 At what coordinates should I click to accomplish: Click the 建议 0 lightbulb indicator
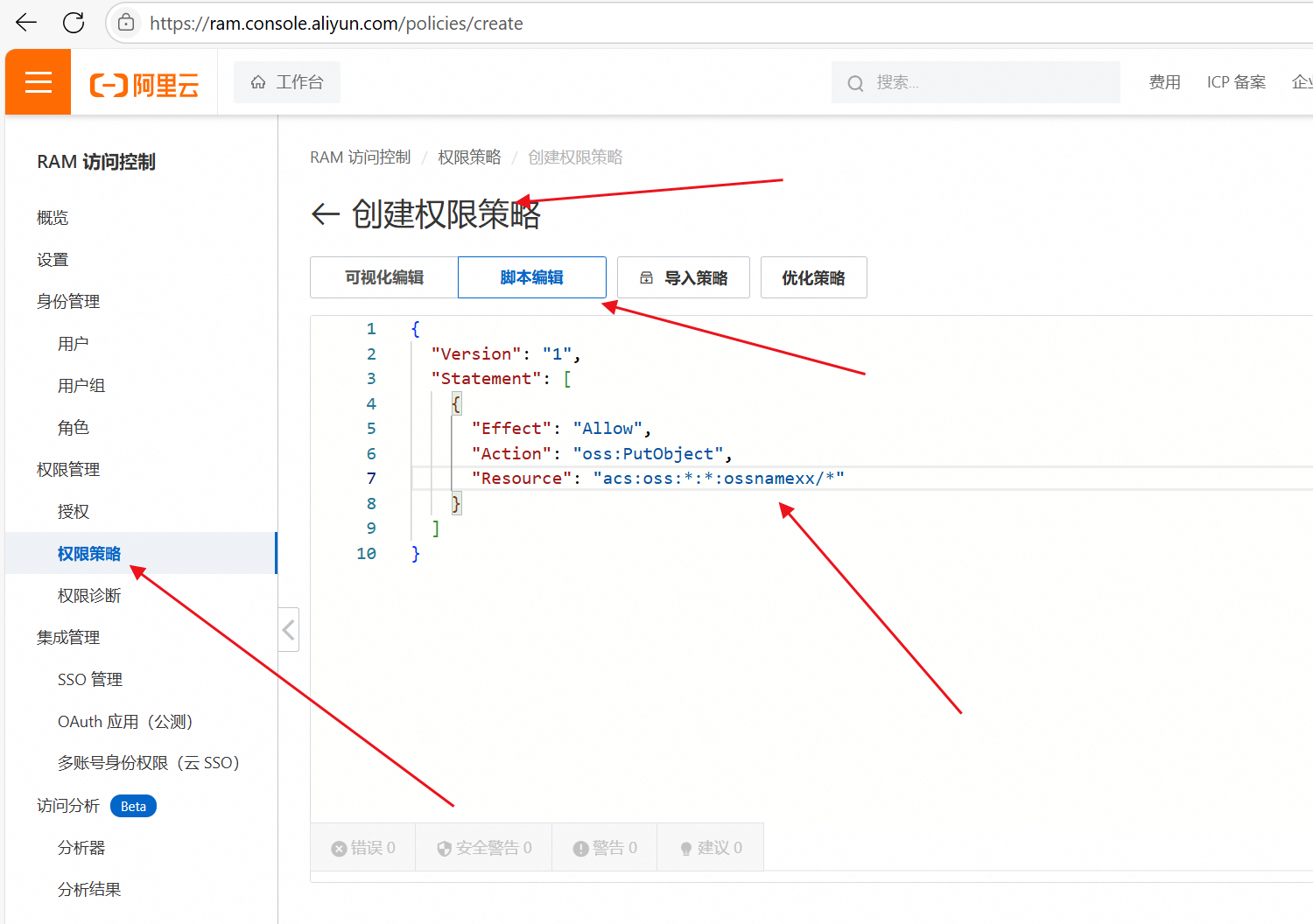[711, 848]
